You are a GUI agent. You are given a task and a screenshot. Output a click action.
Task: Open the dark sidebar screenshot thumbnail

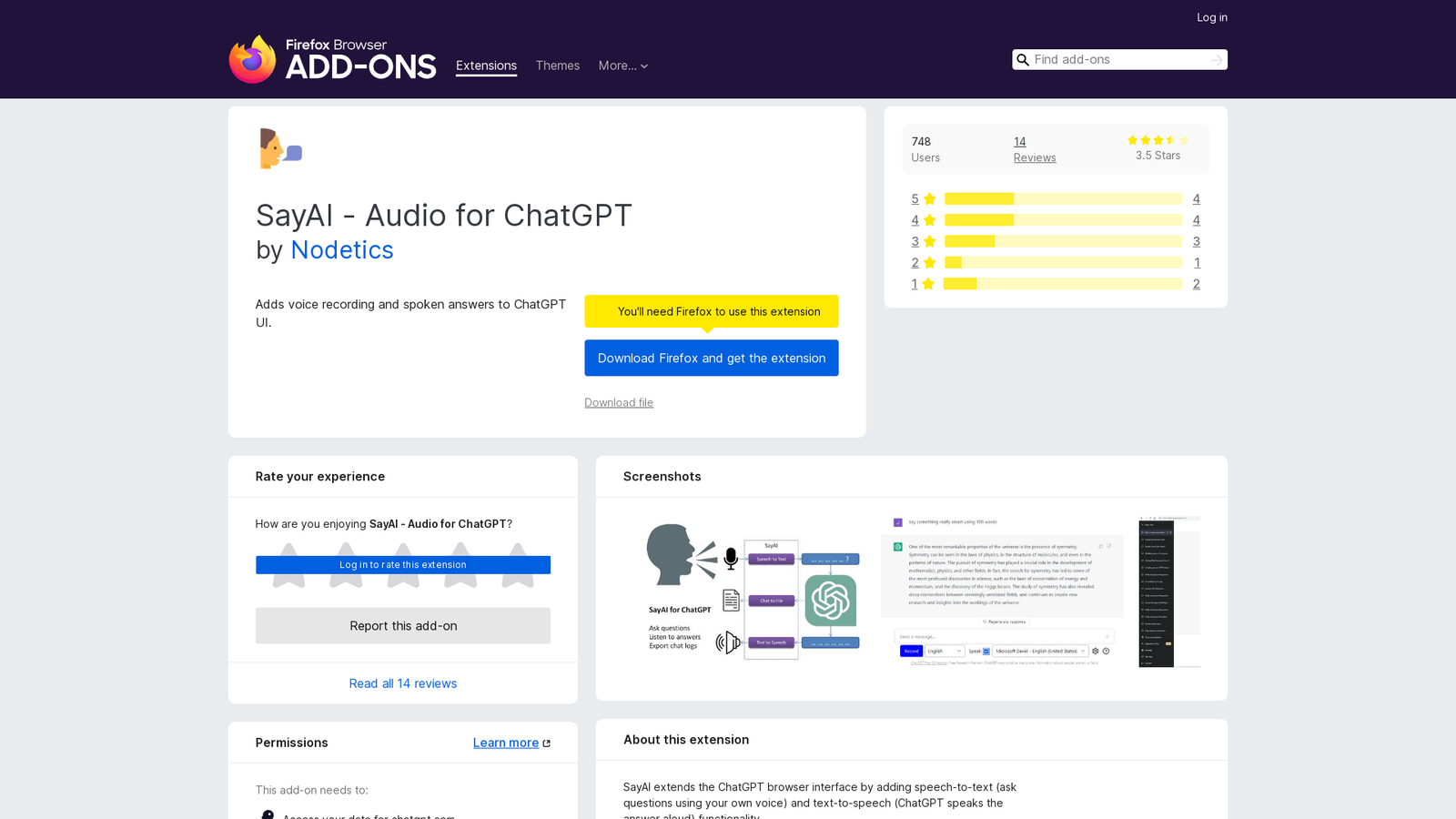[x=1168, y=591]
